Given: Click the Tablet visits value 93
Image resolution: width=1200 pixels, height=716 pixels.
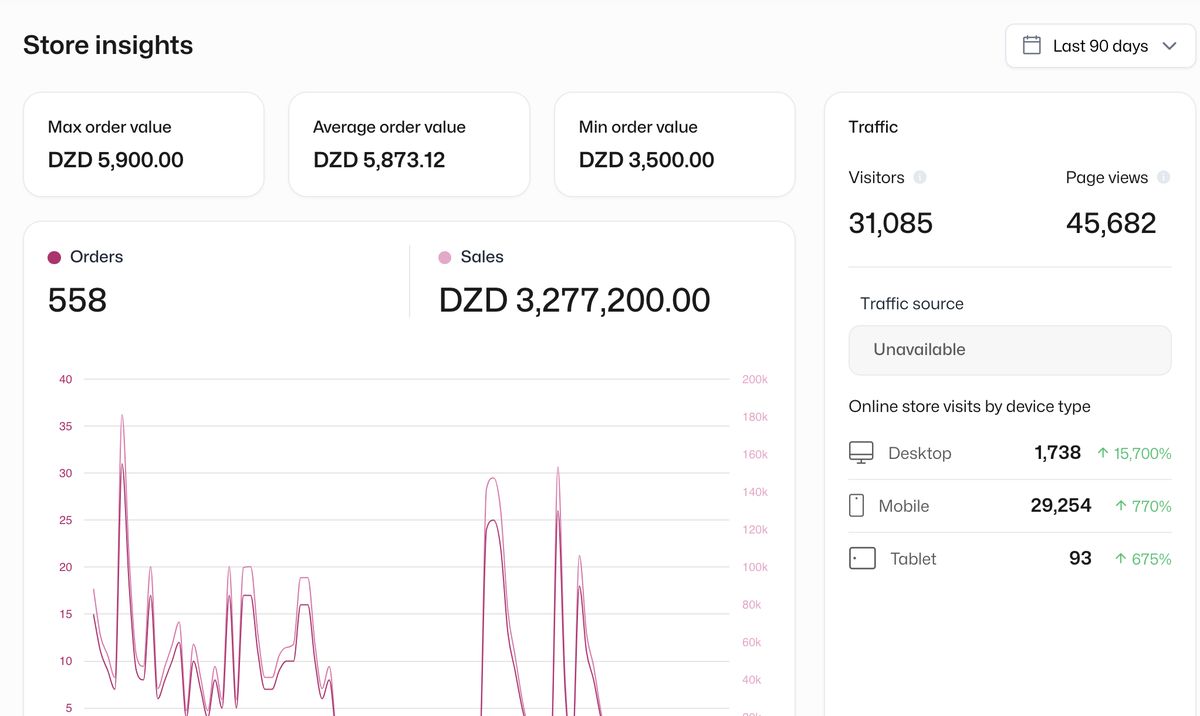Looking at the screenshot, I should pyautogui.click(x=1080, y=558).
